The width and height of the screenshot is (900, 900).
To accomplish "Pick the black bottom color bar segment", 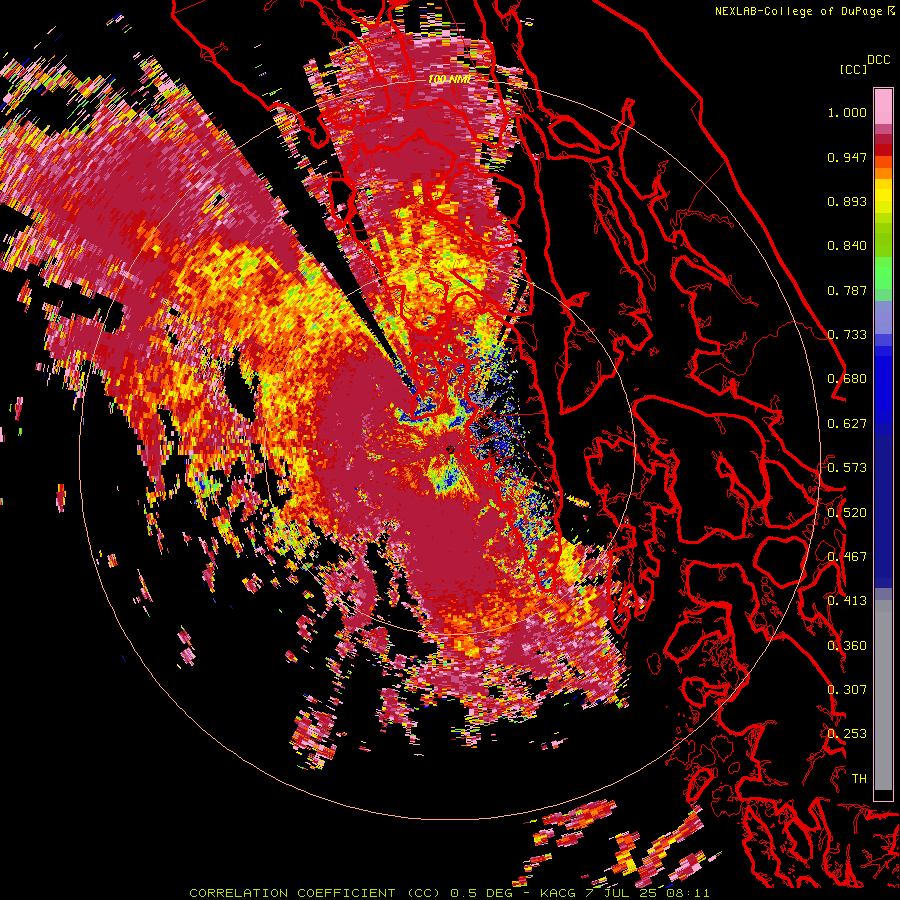I will click(883, 795).
